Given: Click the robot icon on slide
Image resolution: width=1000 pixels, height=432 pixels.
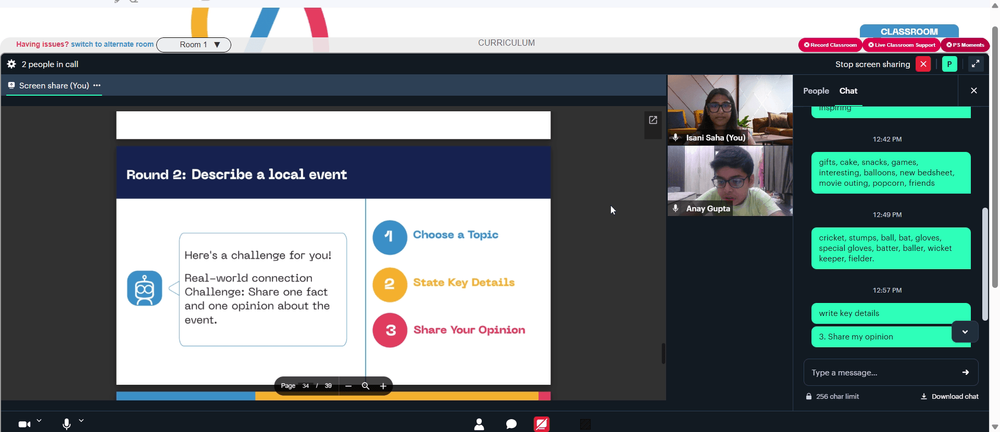Looking at the screenshot, I should 144,288.
